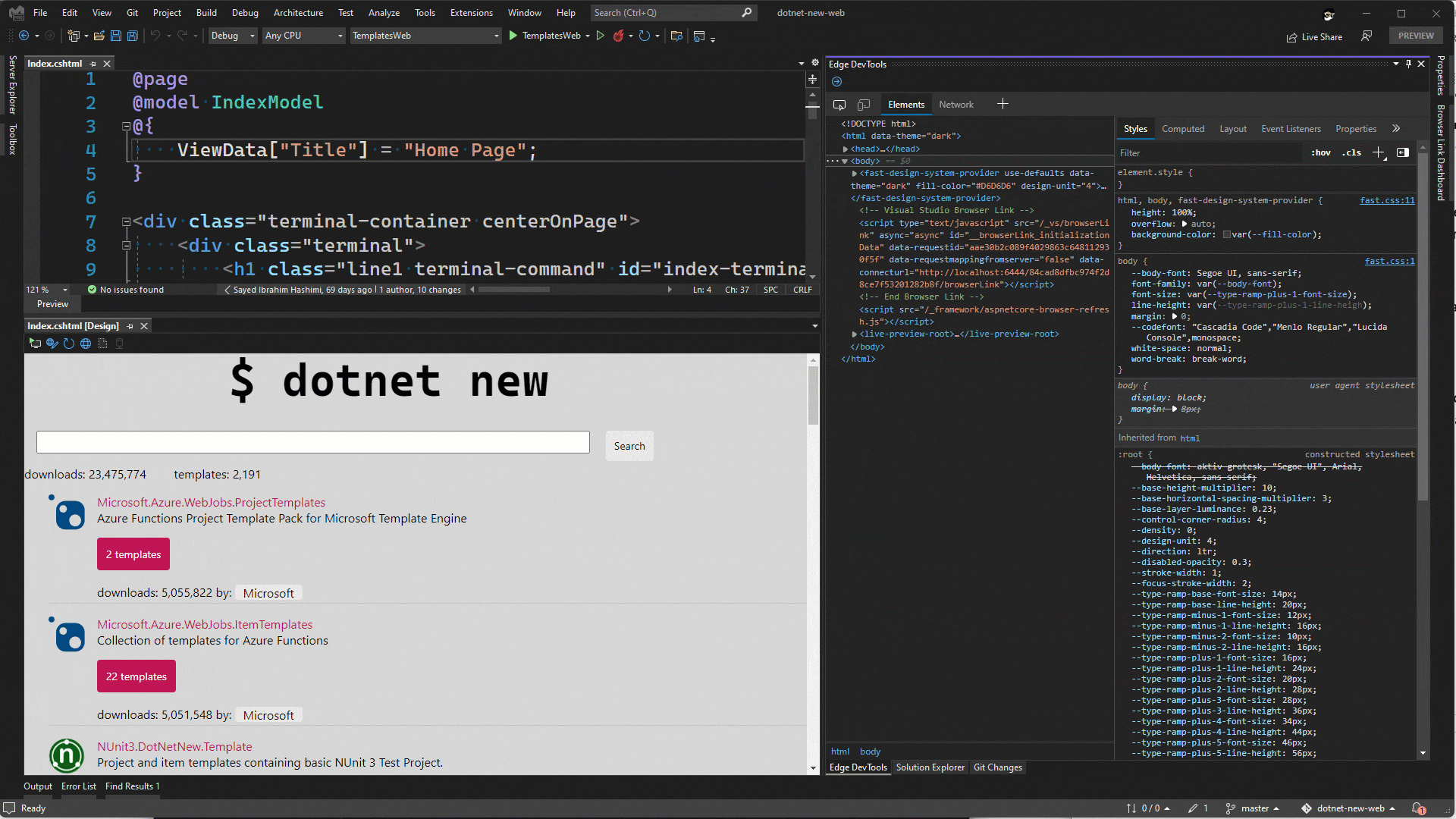Open the Debug configuration dropdown
This screenshot has width=1456, height=819.
[x=233, y=36]
